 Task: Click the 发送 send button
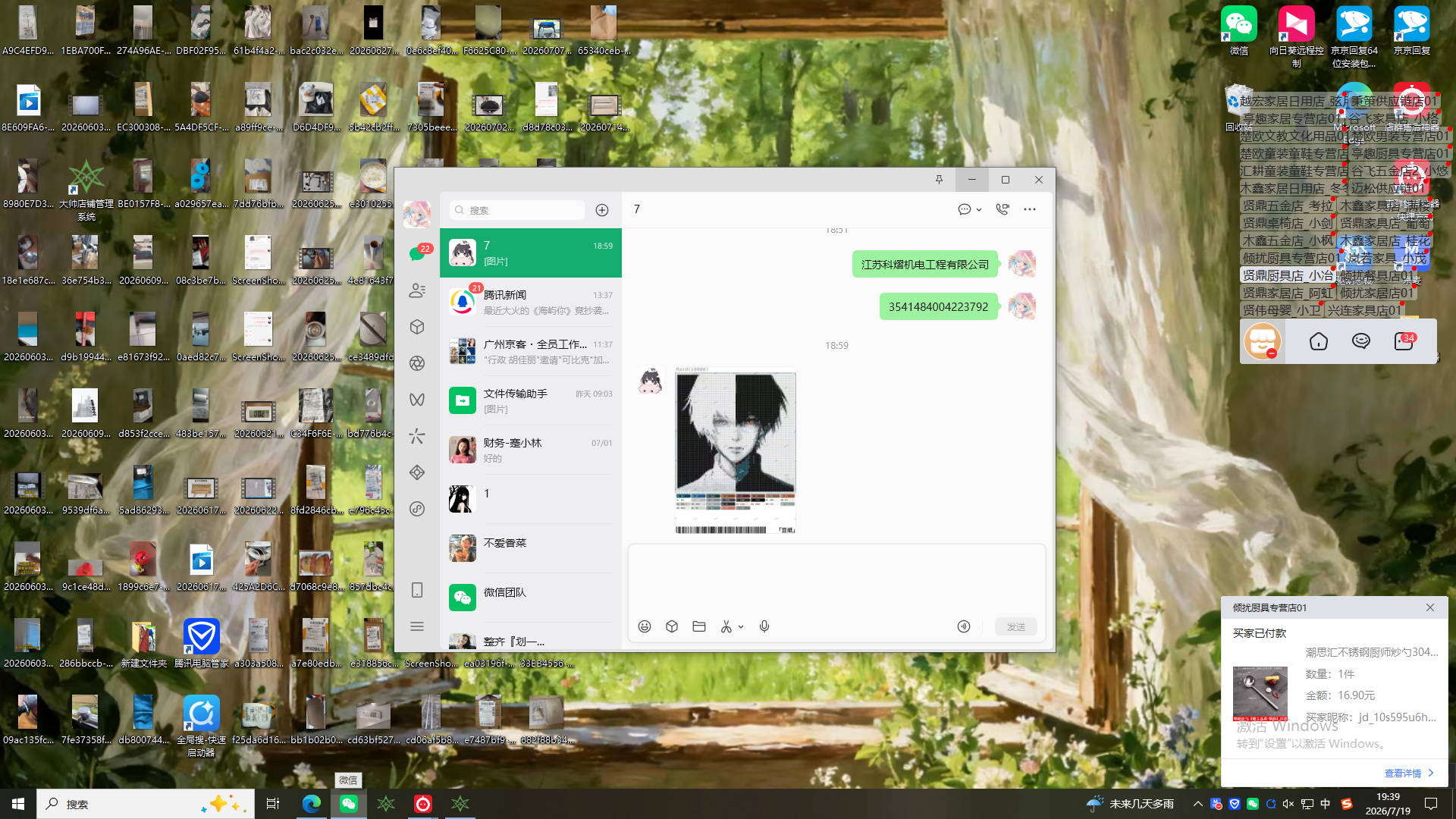point(1016,626)
